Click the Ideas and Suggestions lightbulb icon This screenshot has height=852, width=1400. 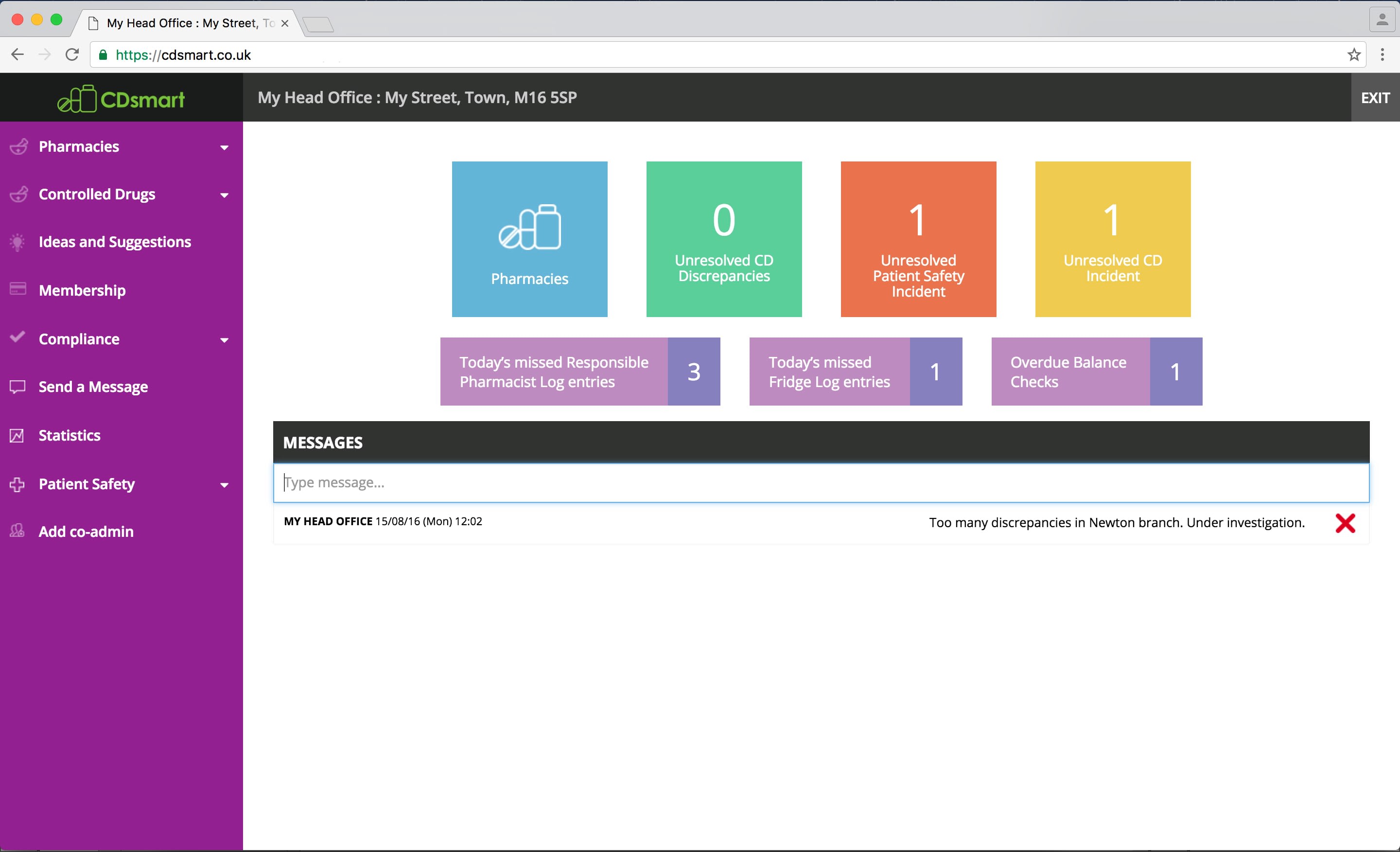pyautogui.click(x=17, y=242)
